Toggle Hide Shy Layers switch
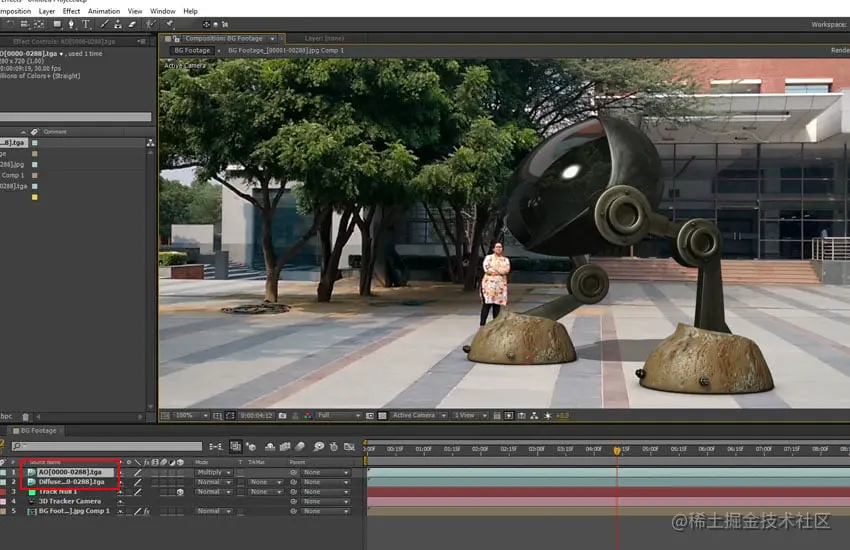This screenshot has height=550, width=850. tap(271, 447)
